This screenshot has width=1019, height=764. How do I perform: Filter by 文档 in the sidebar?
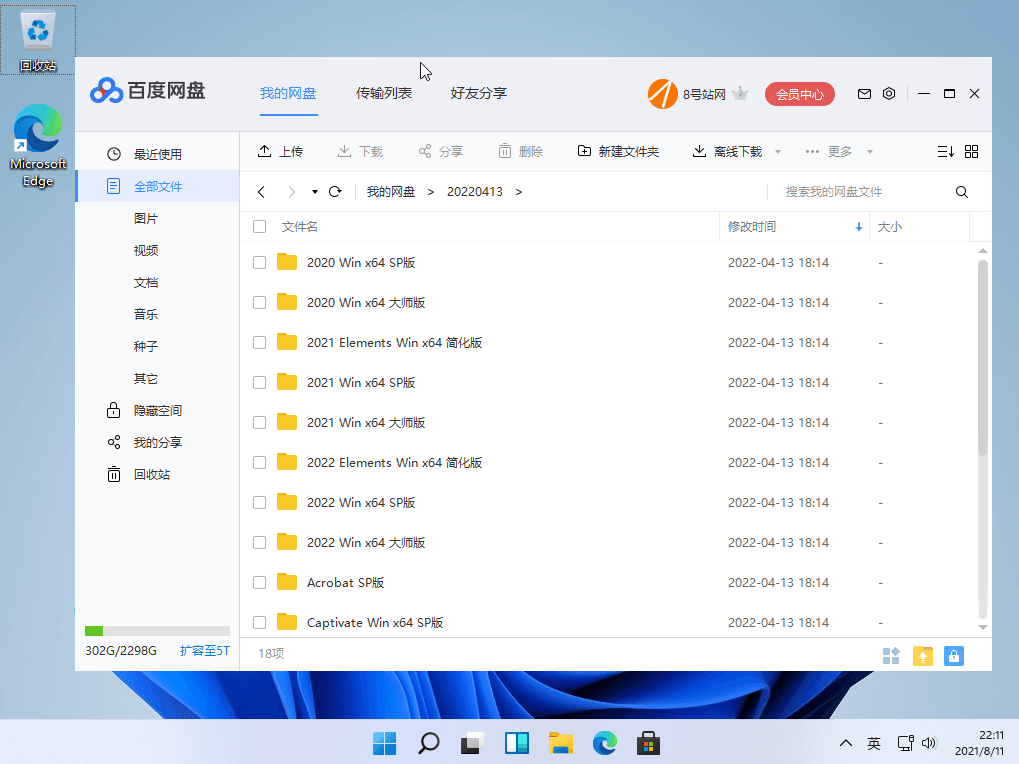[146, 283]
